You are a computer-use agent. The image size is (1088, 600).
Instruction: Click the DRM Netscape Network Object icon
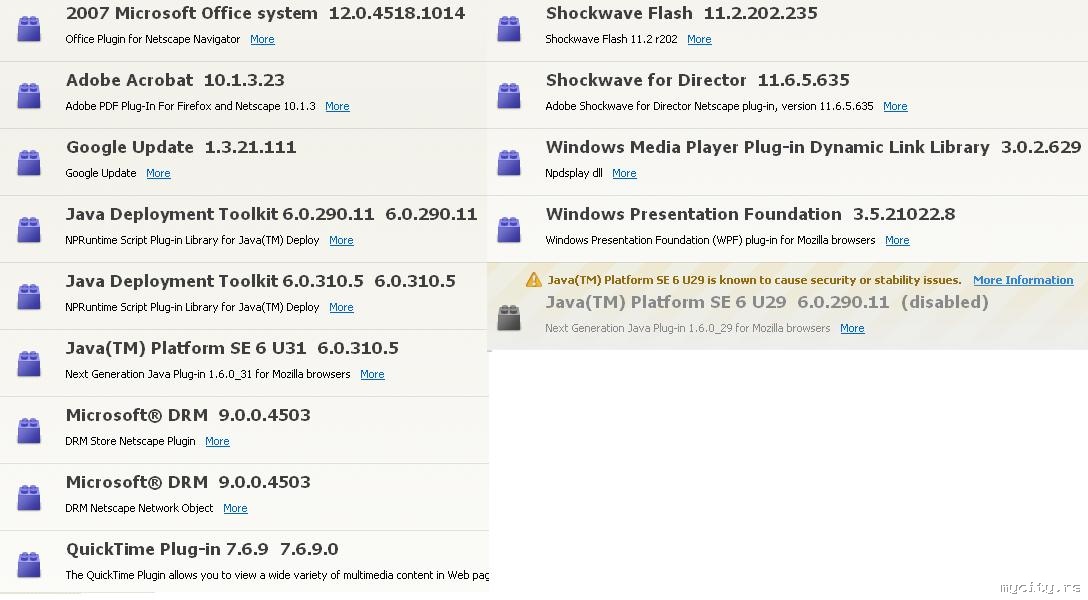click(x=28, y=497)
